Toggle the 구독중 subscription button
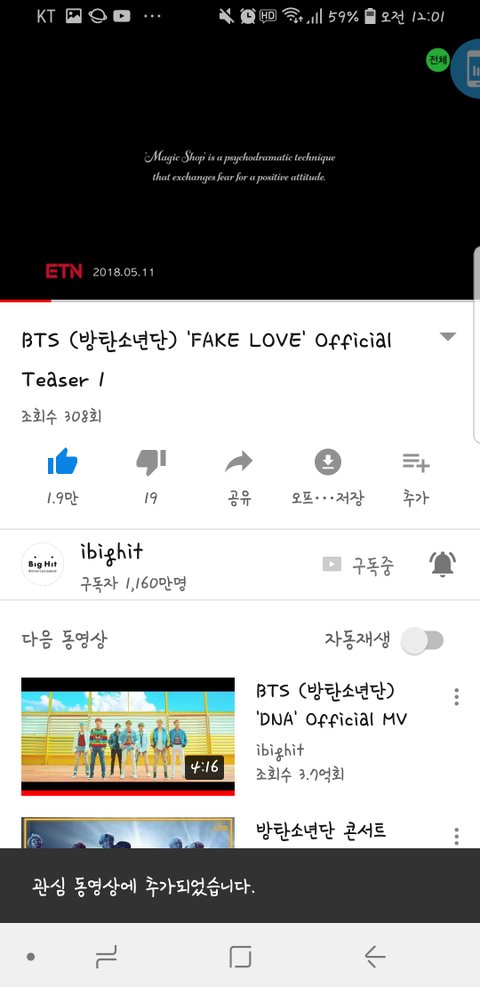Screen dimensions: 480x987 click(359, 565)
